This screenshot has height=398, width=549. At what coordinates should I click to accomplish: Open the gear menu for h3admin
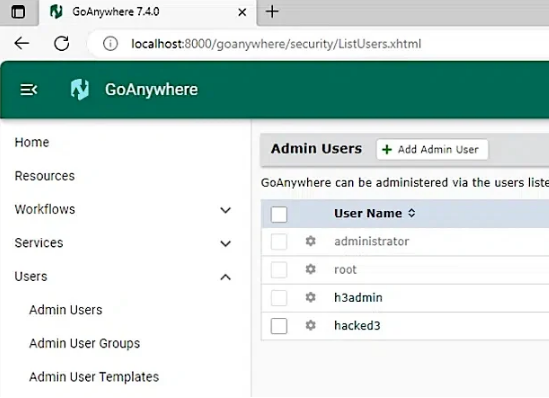coord(311,298)
